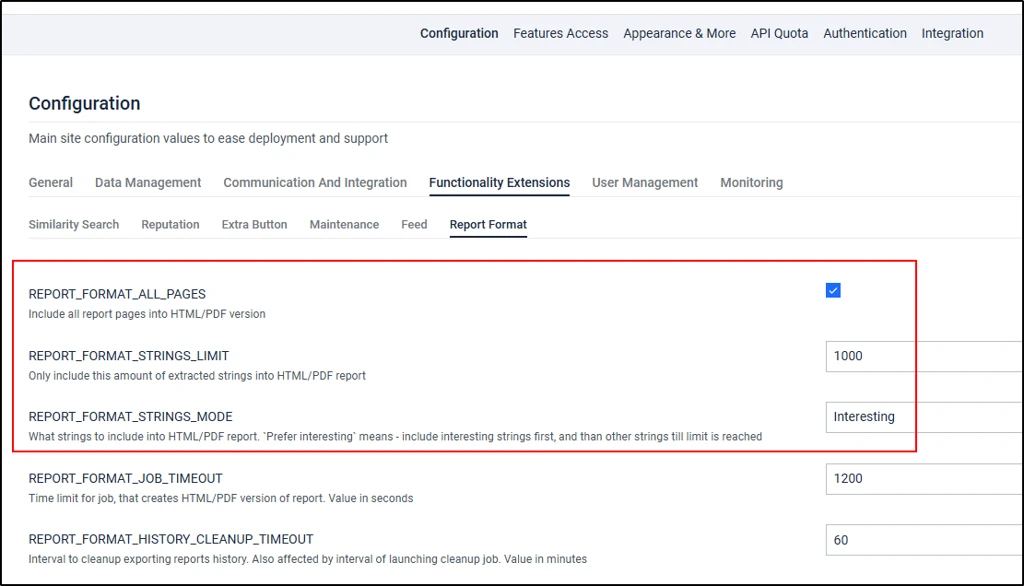
Task: Select the Similarity Search sub-tab
Action: tap(73, 225)
